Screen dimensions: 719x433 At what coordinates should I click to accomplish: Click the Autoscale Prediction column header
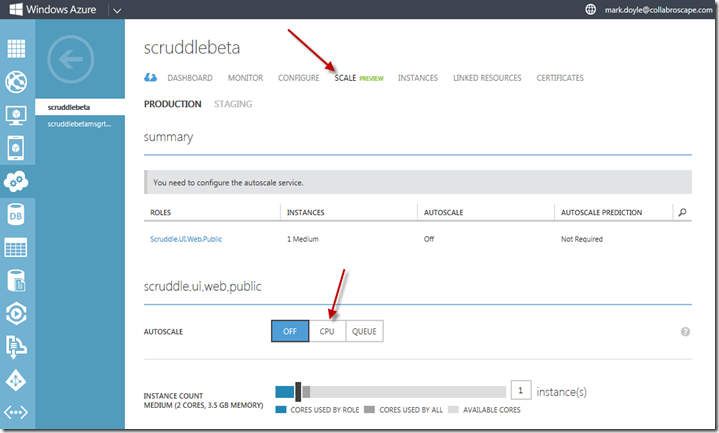601,212
